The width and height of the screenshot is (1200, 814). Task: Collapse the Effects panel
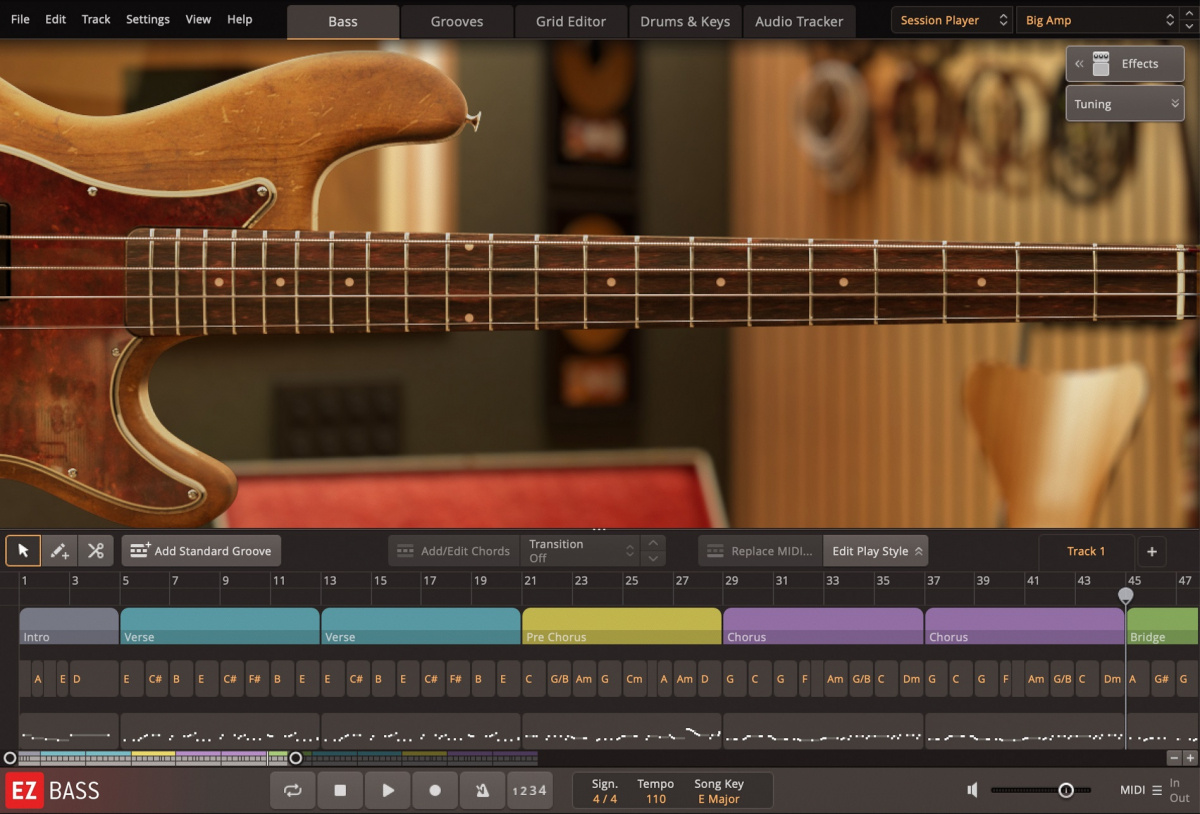click(1079, 63)
